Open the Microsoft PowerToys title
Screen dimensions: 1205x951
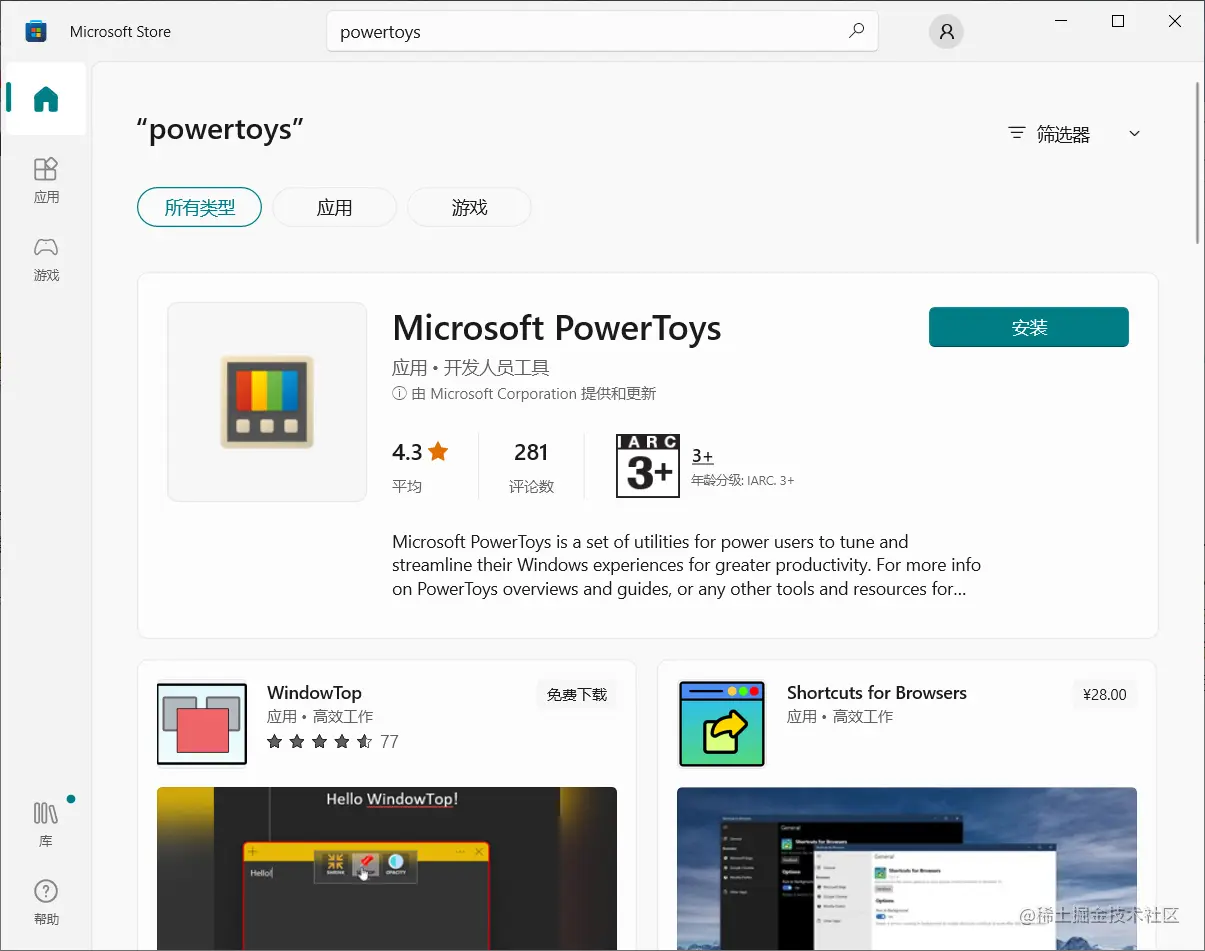pyautogui.click(x=557, y=328)
